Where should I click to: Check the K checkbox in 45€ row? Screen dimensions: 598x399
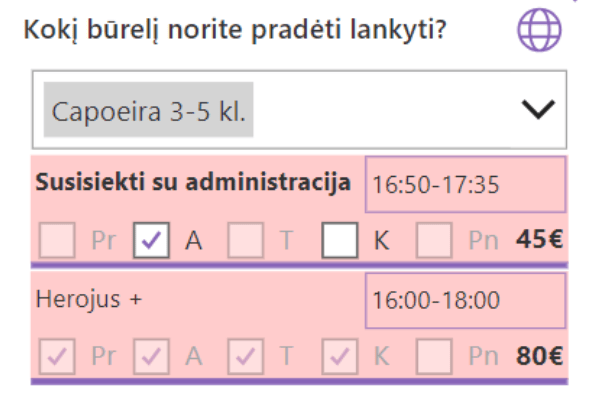tap(340, 240)
